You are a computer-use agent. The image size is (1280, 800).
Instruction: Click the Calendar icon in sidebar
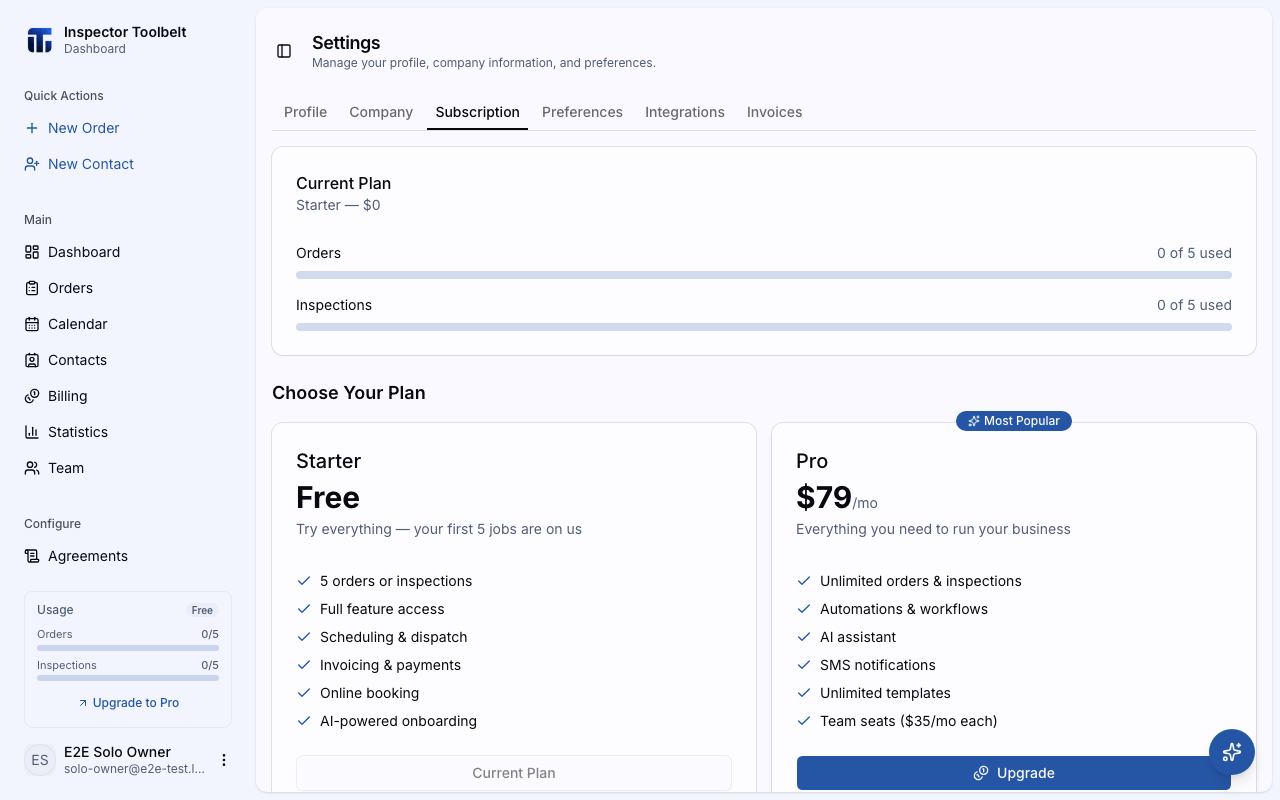[32, 324]
